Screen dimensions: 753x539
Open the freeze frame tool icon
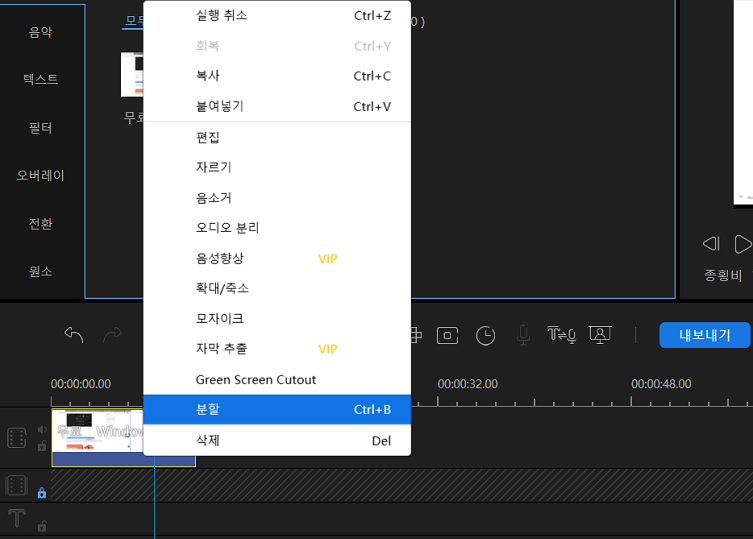click(448, 335)
